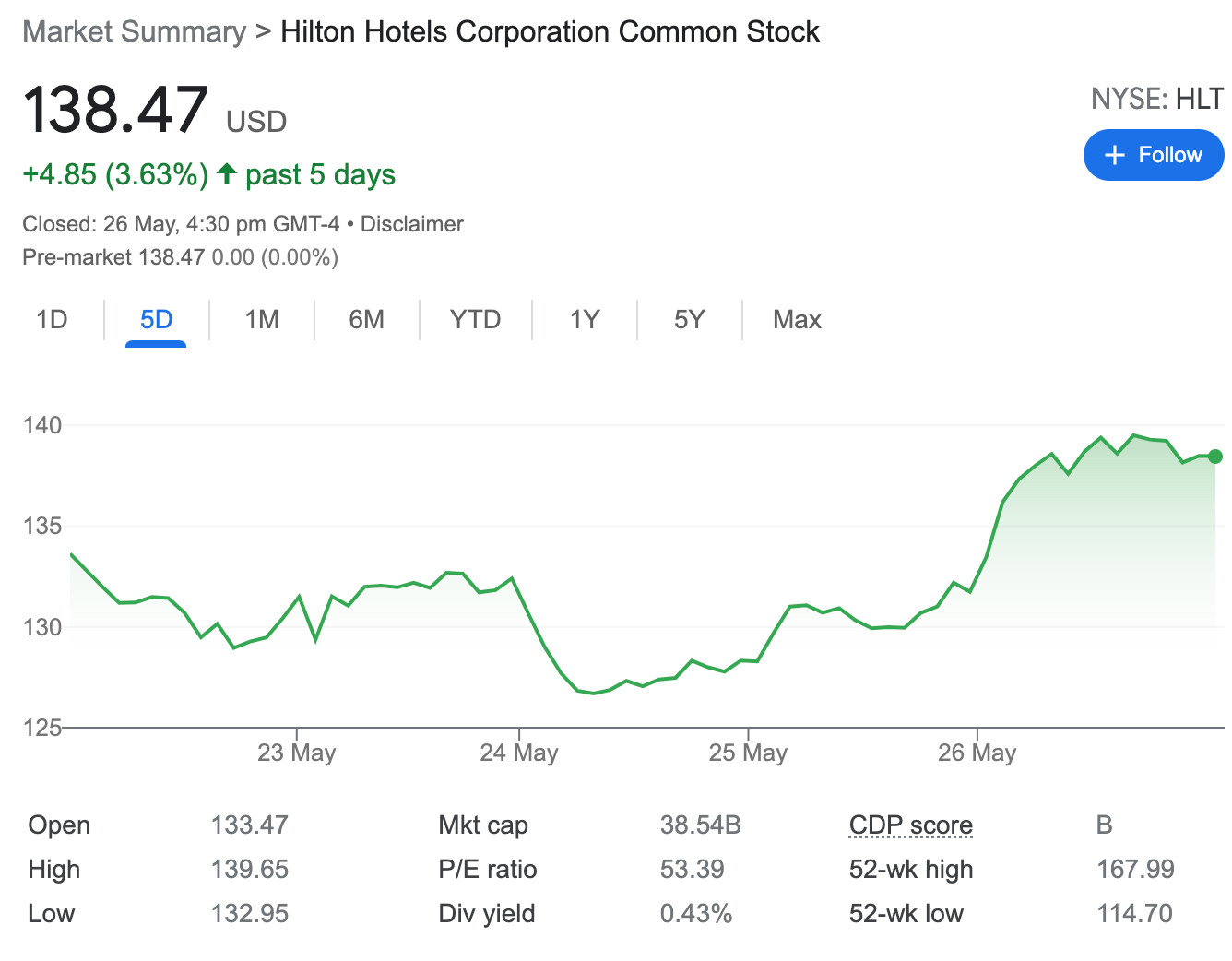1232x961 pixels.
Task: Click the 23 May axis label
Action: point(296,753)
